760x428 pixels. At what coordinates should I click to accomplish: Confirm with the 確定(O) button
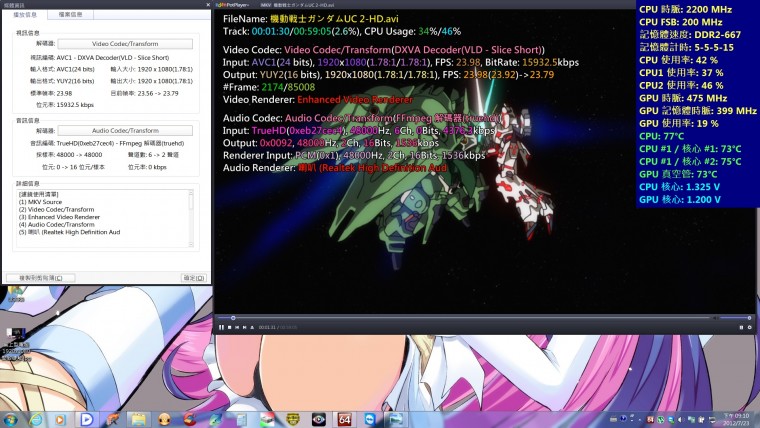(x=194, y=278)
